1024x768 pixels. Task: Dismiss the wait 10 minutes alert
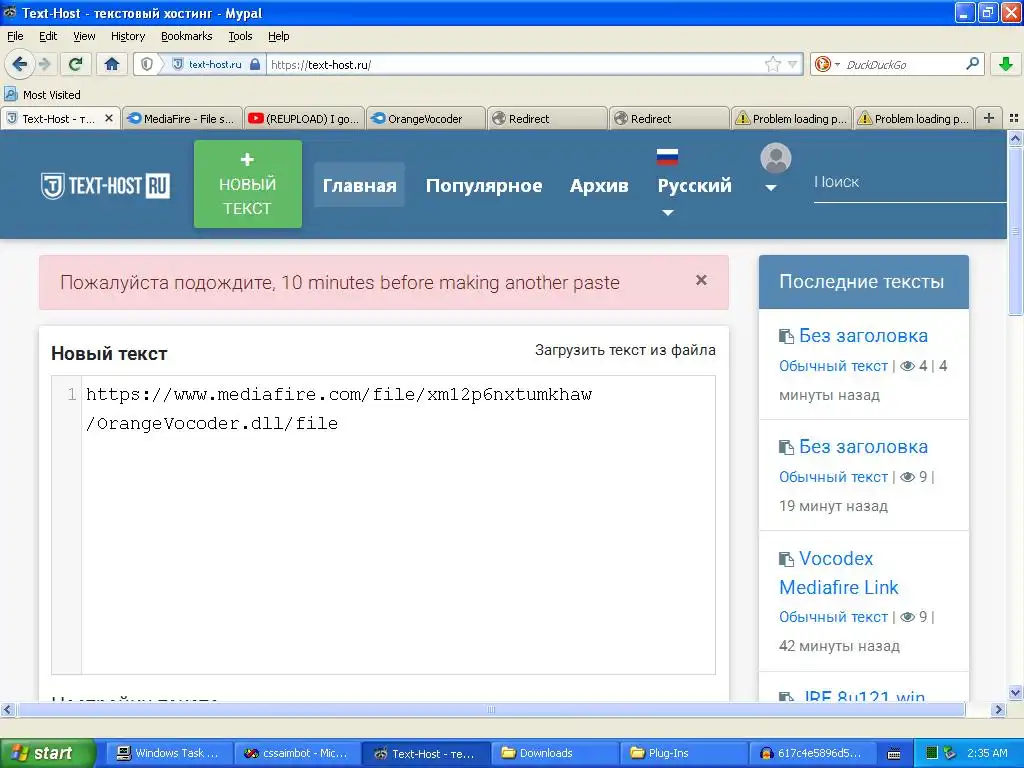pyautogui.click(x=701, y=280)
